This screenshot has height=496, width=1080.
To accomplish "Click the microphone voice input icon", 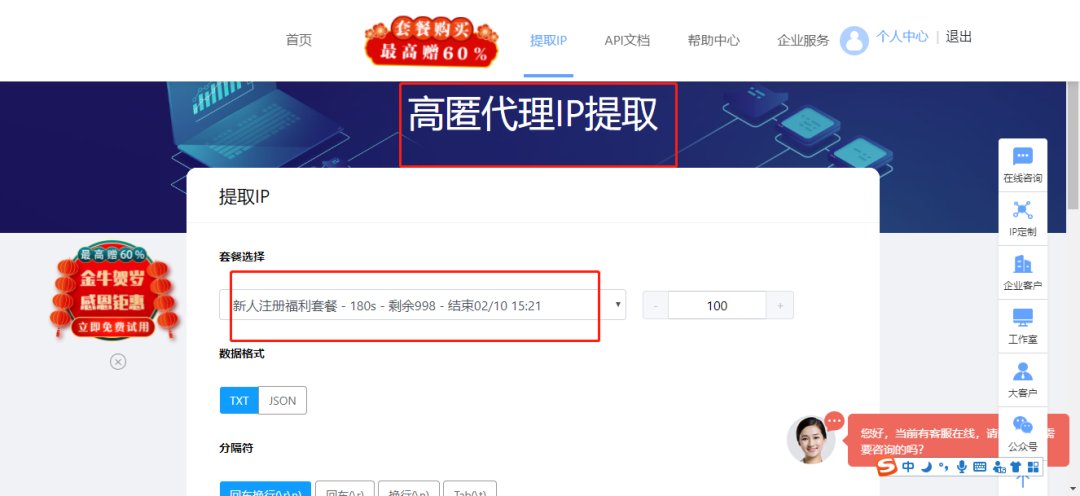I will tap(962, 467).
